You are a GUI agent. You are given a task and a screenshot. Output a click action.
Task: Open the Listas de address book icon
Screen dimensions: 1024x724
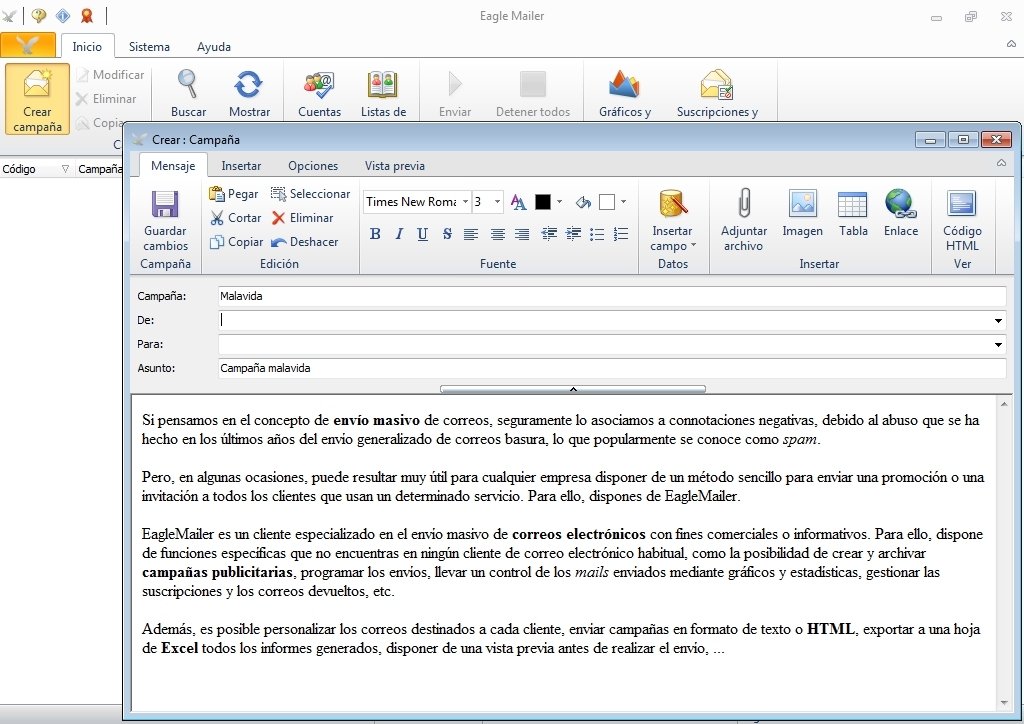point(383,84)
